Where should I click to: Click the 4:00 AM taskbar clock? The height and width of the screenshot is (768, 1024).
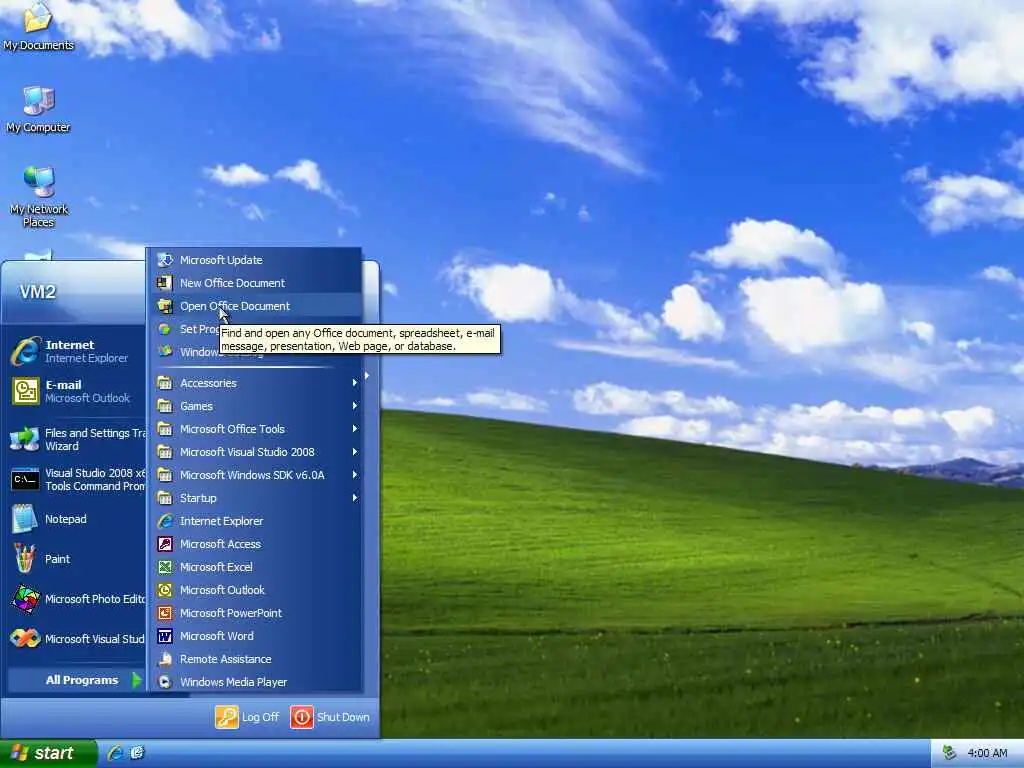tap(987, 754)
